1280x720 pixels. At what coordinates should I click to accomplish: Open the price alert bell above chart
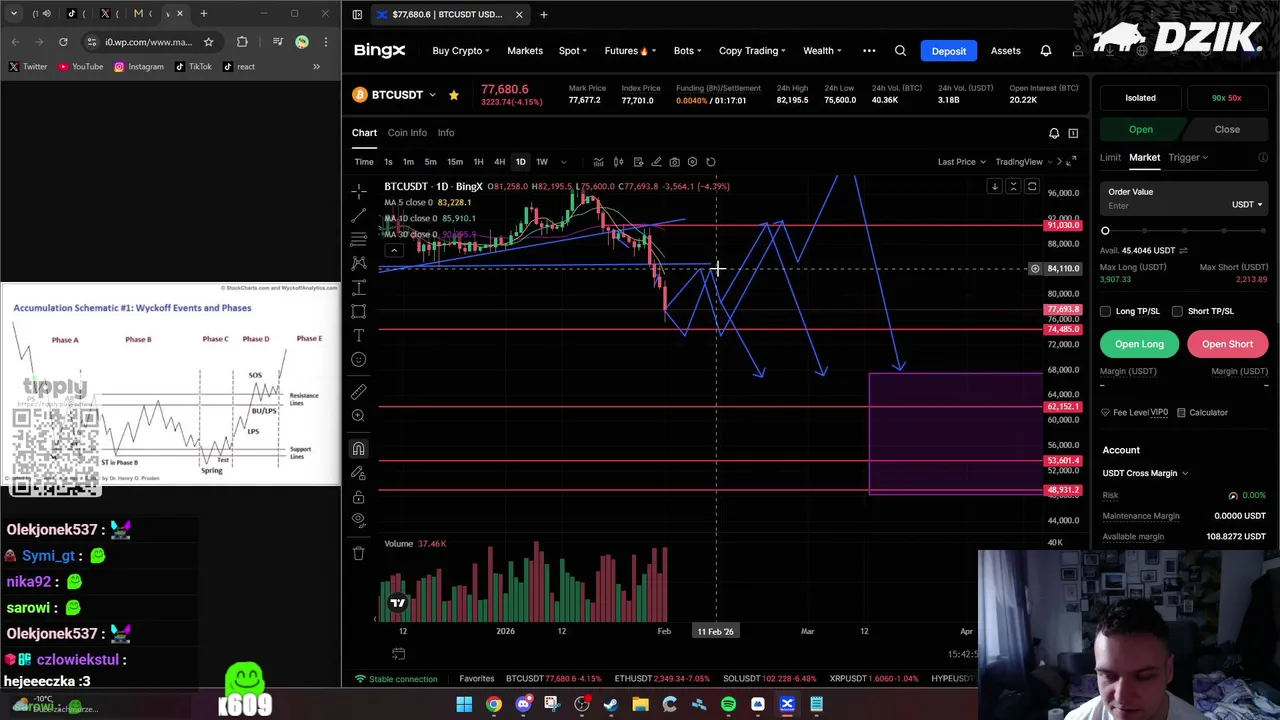click(x=1054, y=133)
